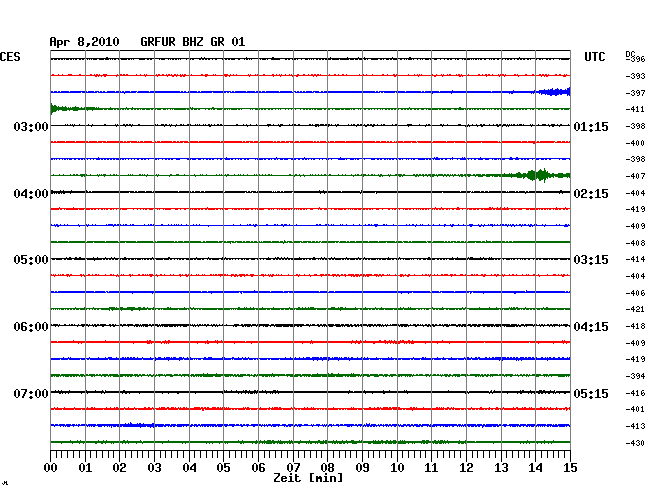The image size is (650, 494).
Task: Click minute tick label "05" on axis
Action: click(223, 467)
